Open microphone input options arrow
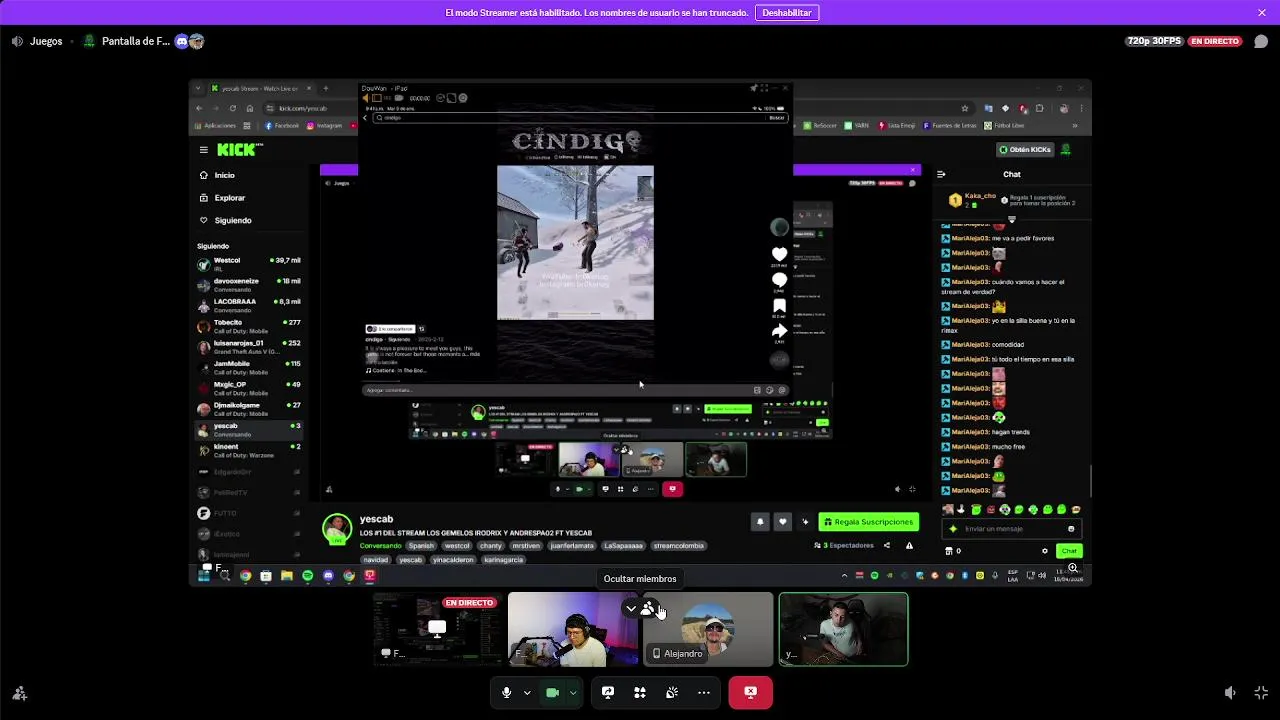The width and height of the screenshot is (1280, 720). tap(527, 692)
